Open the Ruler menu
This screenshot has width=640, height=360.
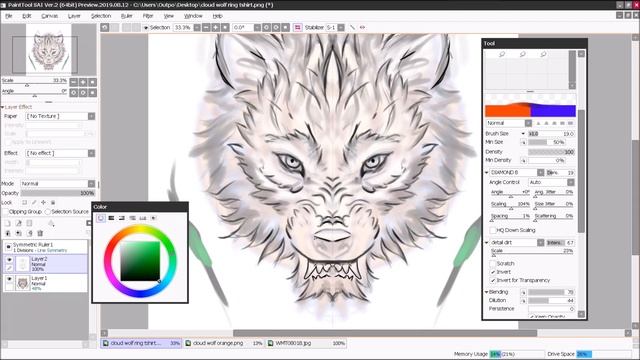point(127,16)
